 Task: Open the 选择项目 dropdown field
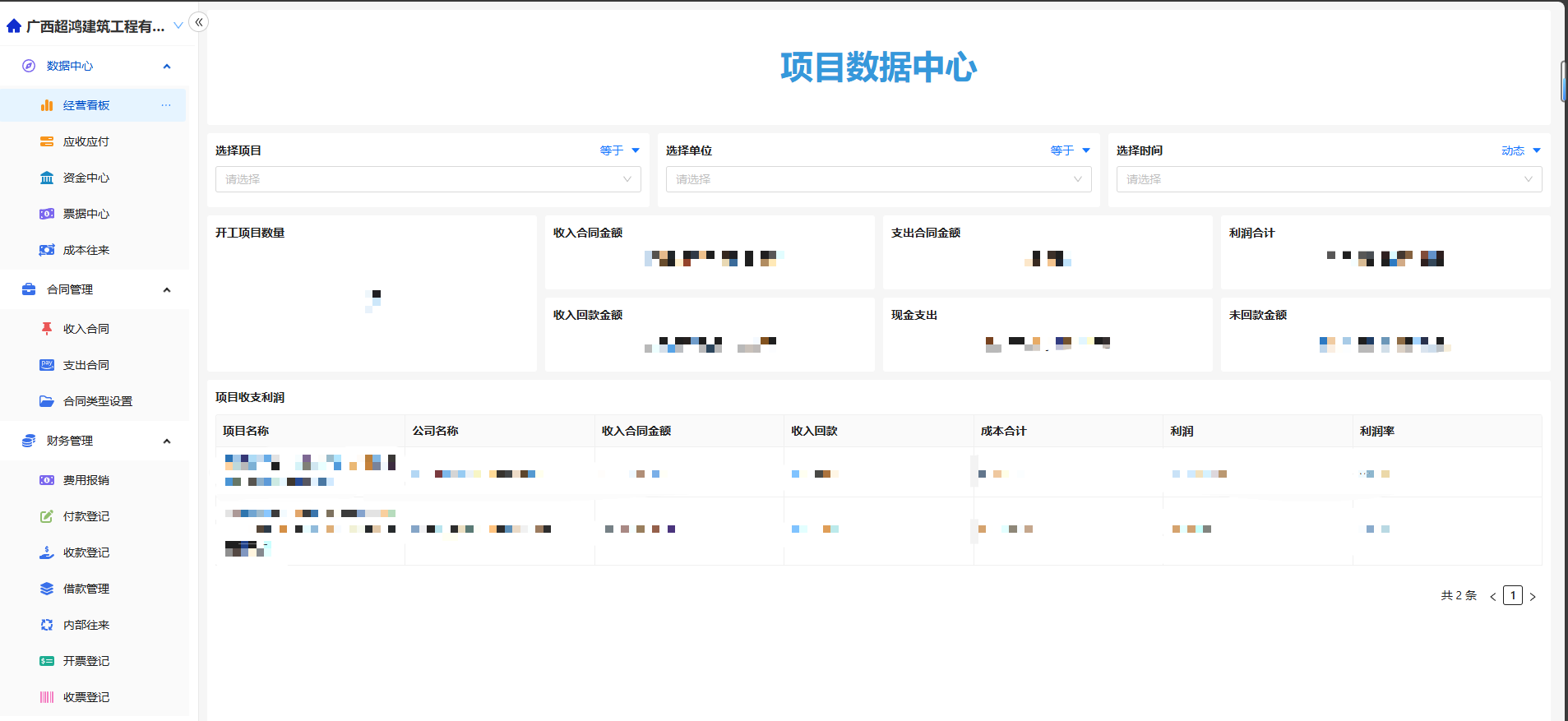tap(428, 179)
